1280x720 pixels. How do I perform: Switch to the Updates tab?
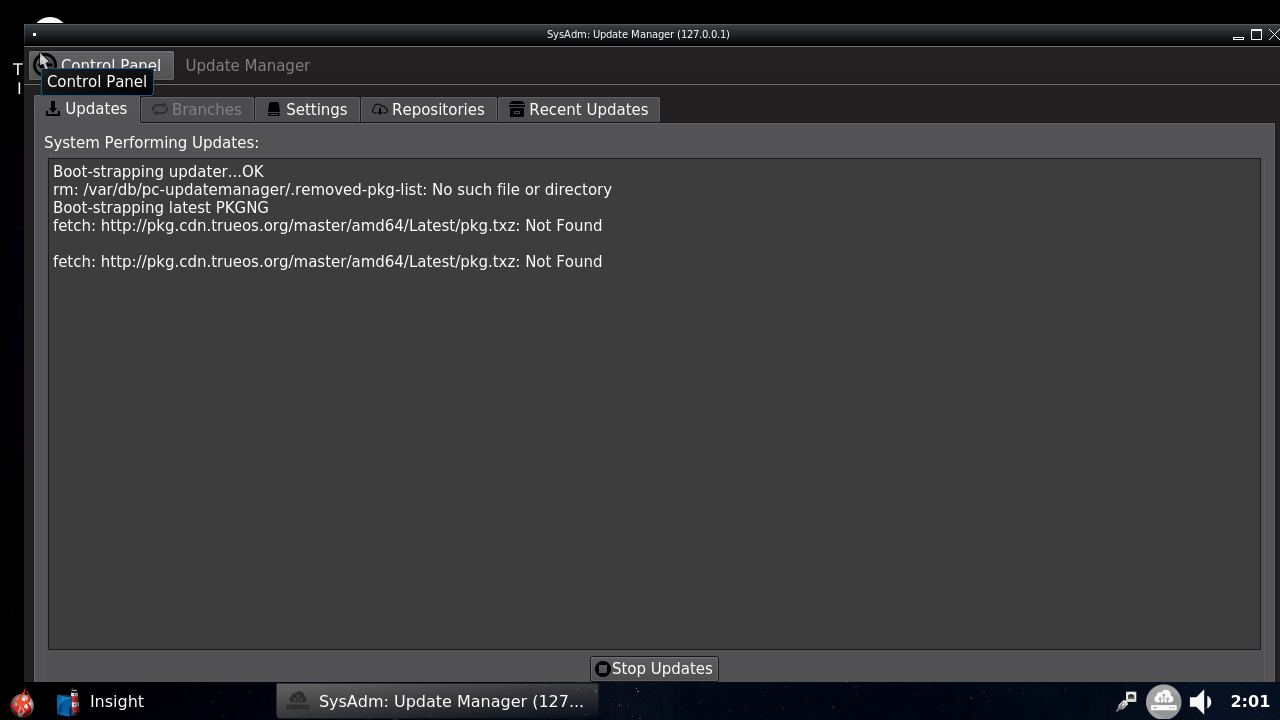(87, 109)
